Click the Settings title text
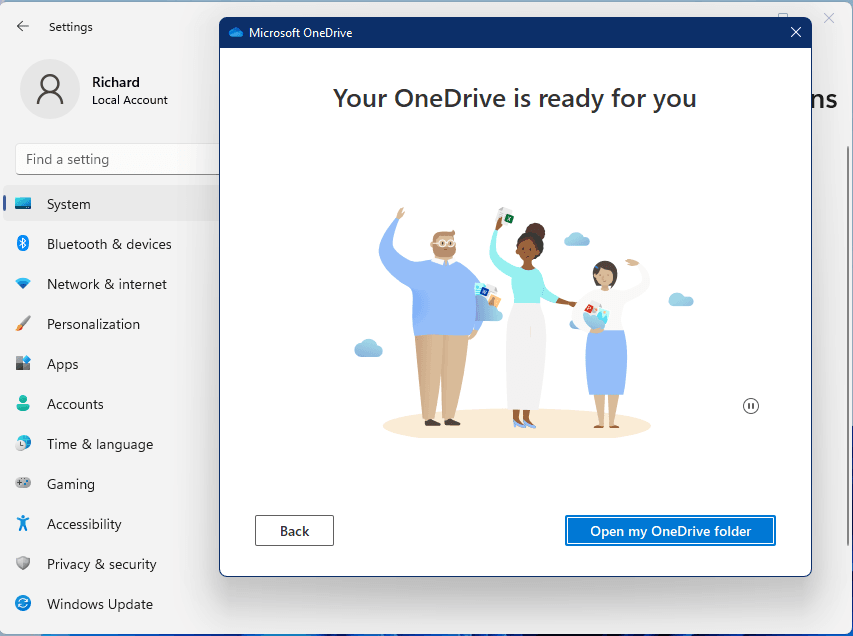The width and height of the screenshot is (853, 636). 71,27
